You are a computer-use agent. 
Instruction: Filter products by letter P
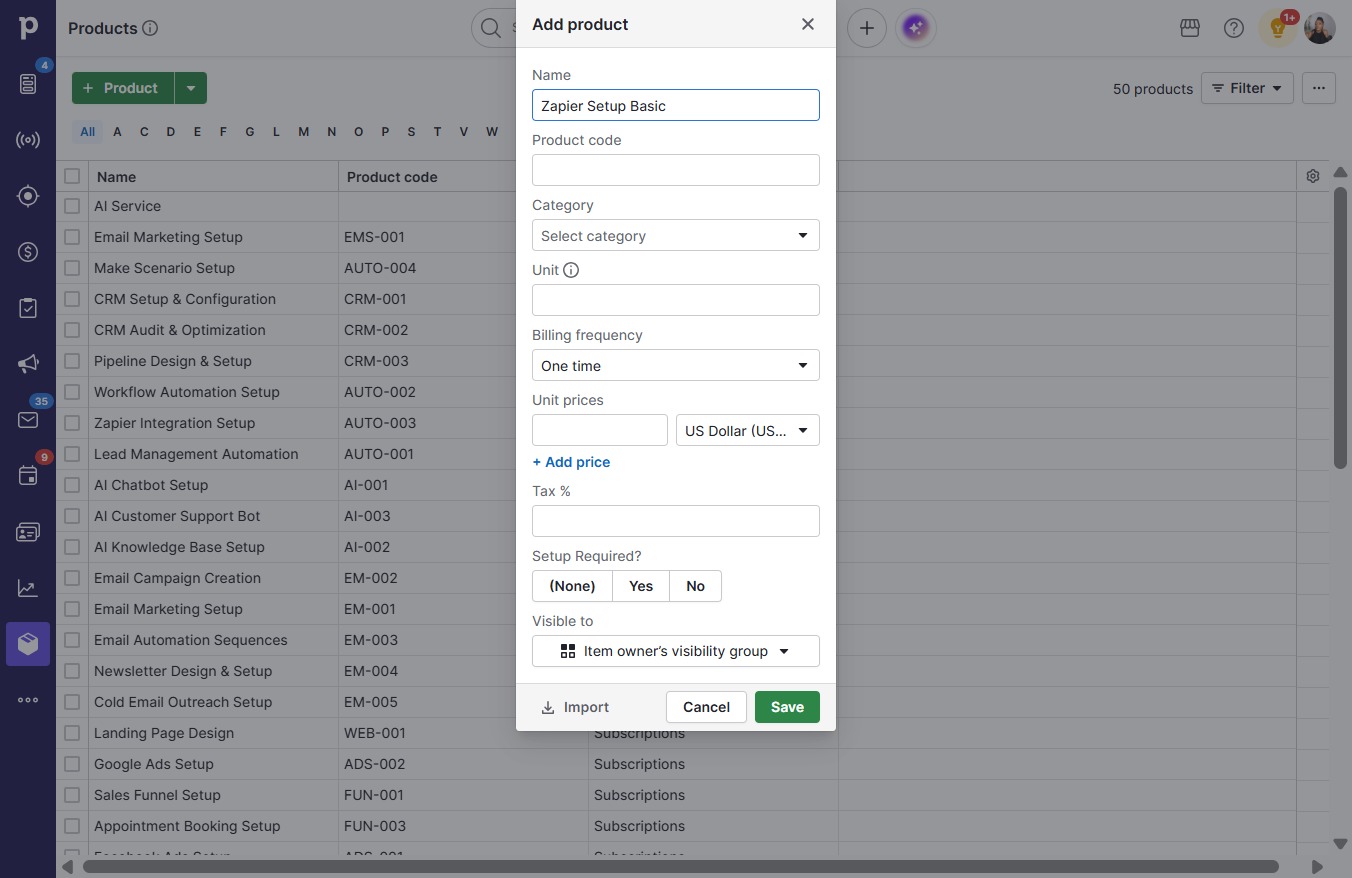pos(385,131)
